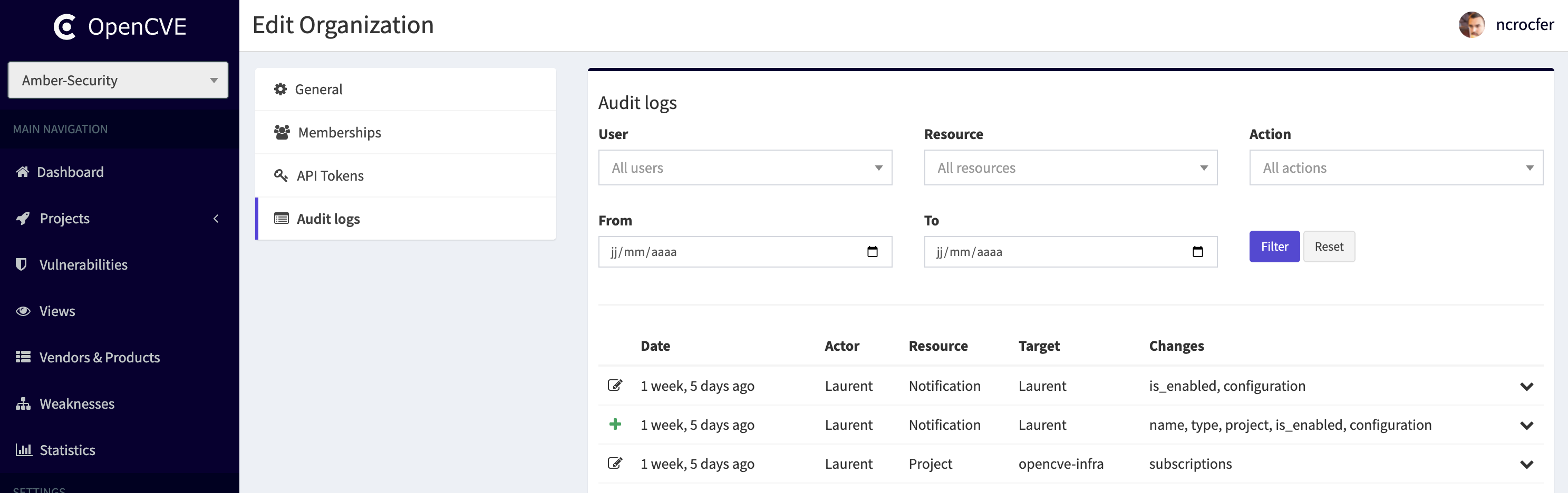Open the Amber-Security organization dropdown
The width and height of the screenshot is (1568, 493).
[118, 80]
